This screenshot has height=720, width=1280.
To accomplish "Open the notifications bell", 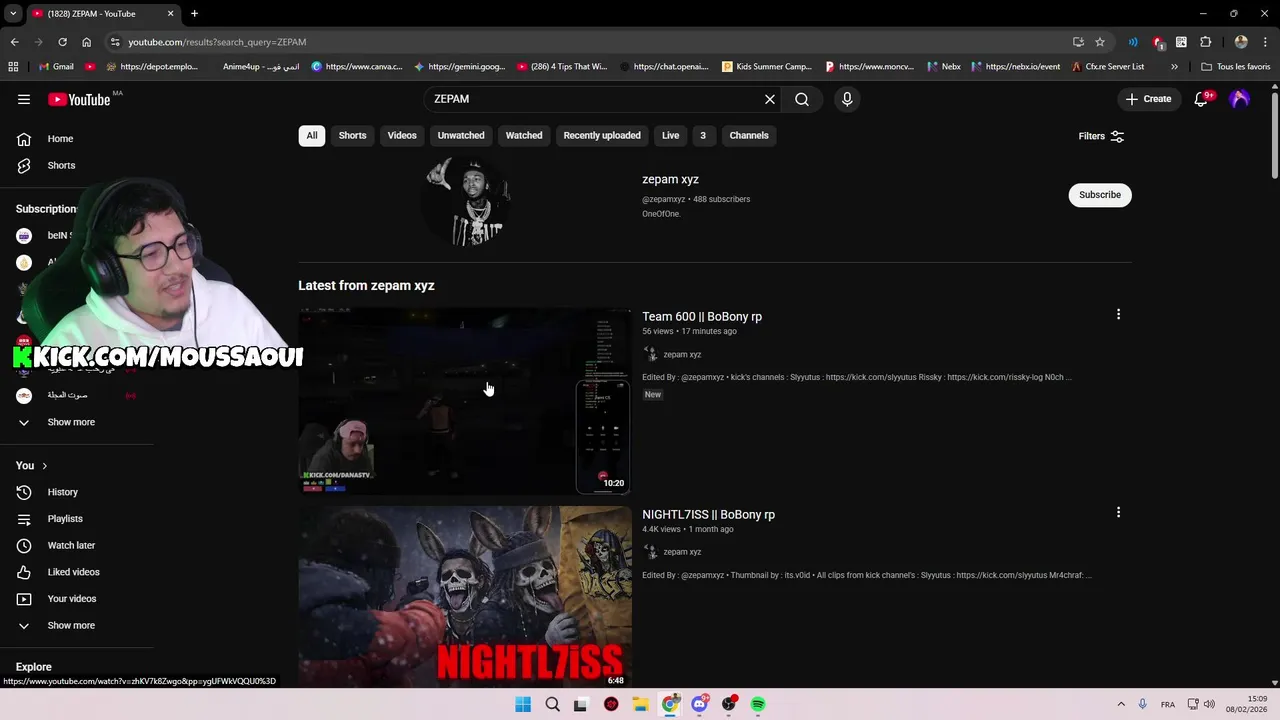I will pyautogui.click(x=1202, y=99).
